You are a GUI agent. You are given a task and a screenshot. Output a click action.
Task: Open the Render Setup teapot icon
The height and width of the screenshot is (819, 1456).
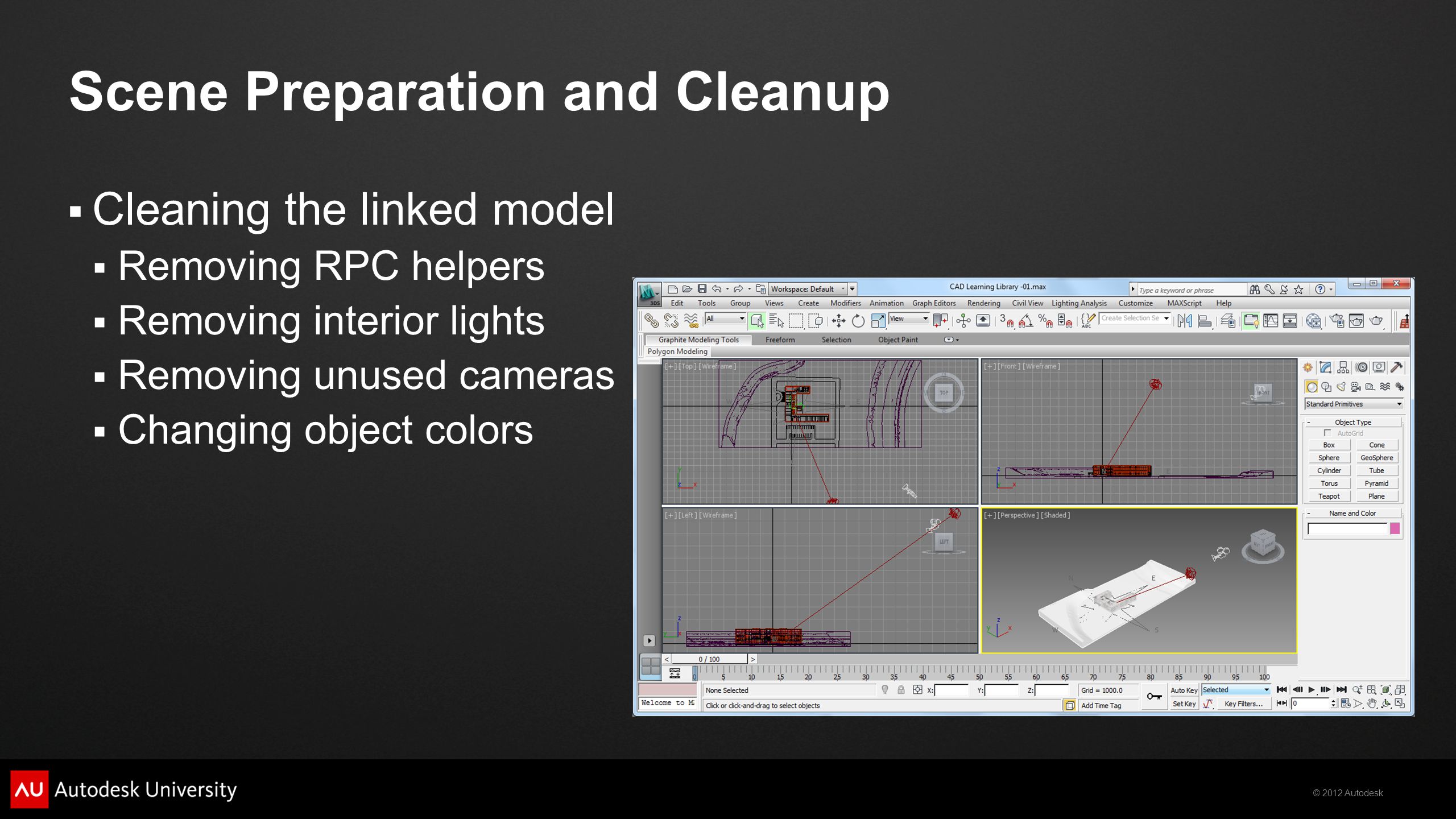coord(1337,321)
